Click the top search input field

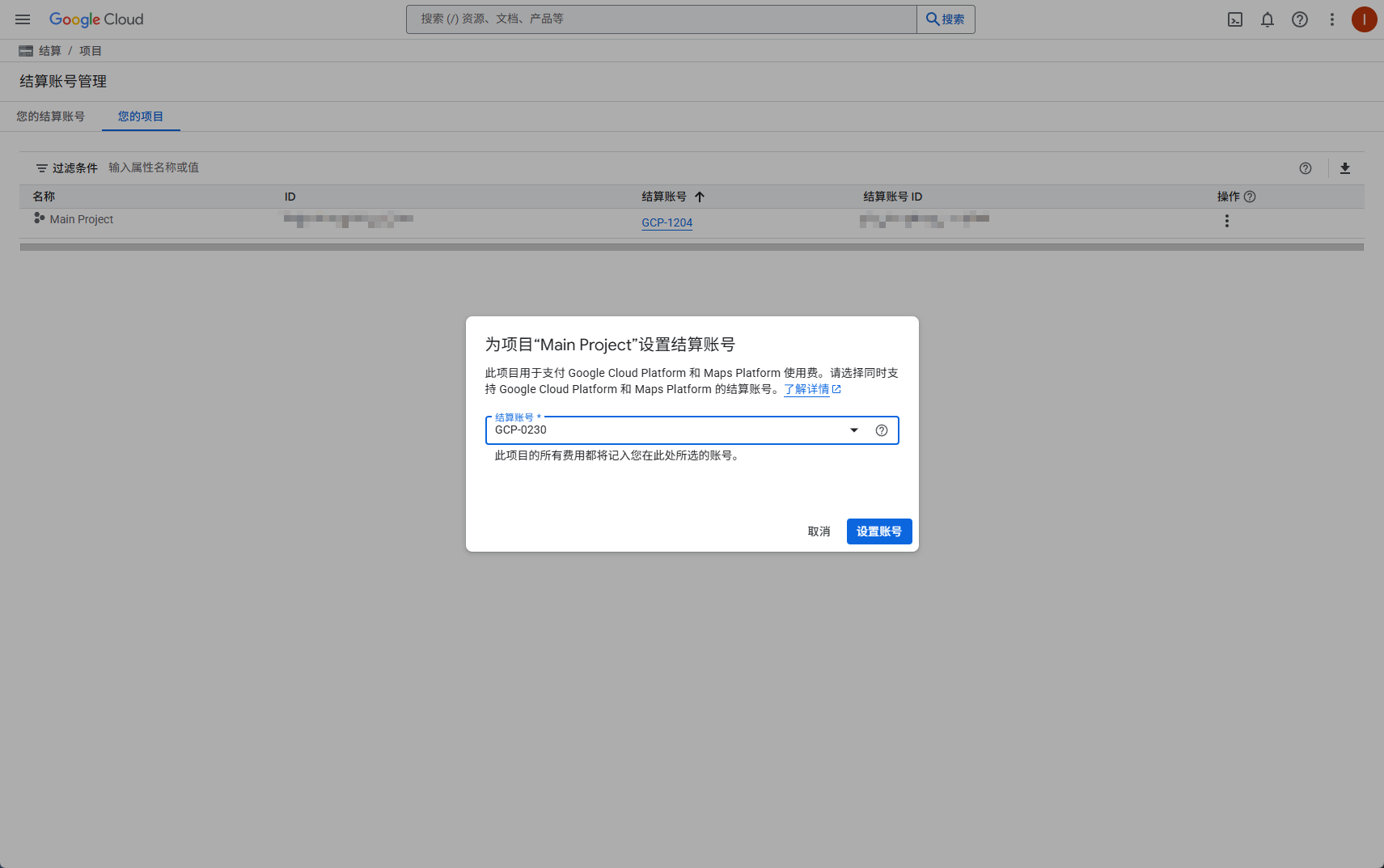(x=661, y=19)
